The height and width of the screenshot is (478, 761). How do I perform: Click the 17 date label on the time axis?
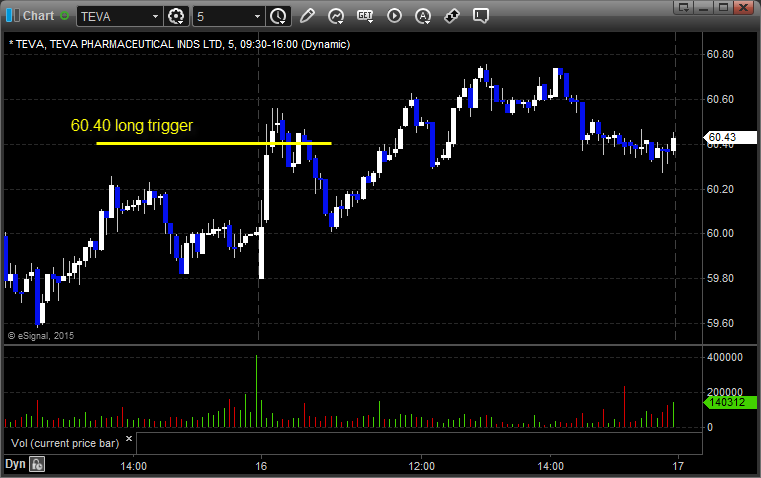tap(678, 466)
